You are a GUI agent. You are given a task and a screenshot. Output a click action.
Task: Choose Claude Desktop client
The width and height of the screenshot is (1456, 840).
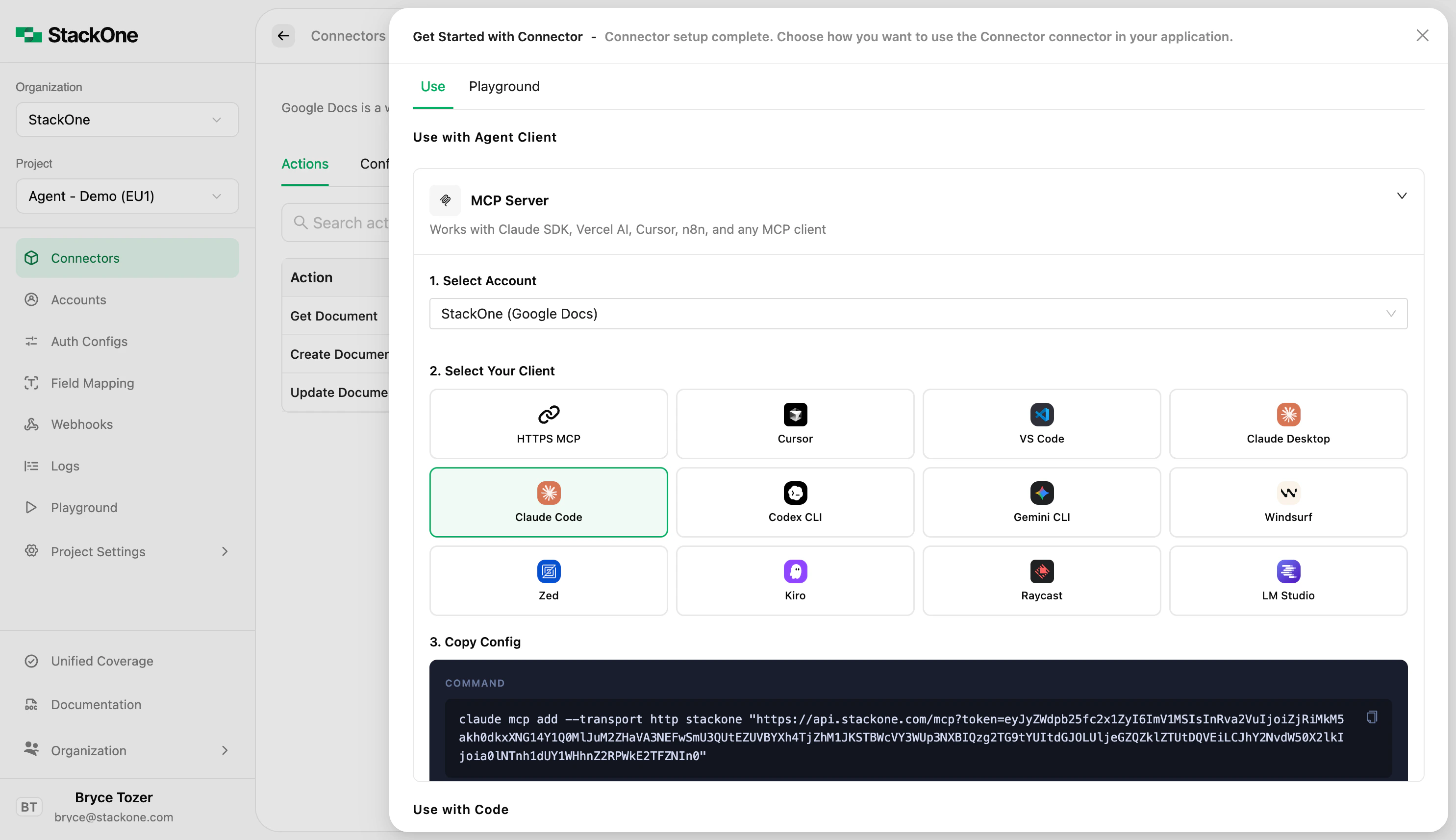coord(1287,423)
